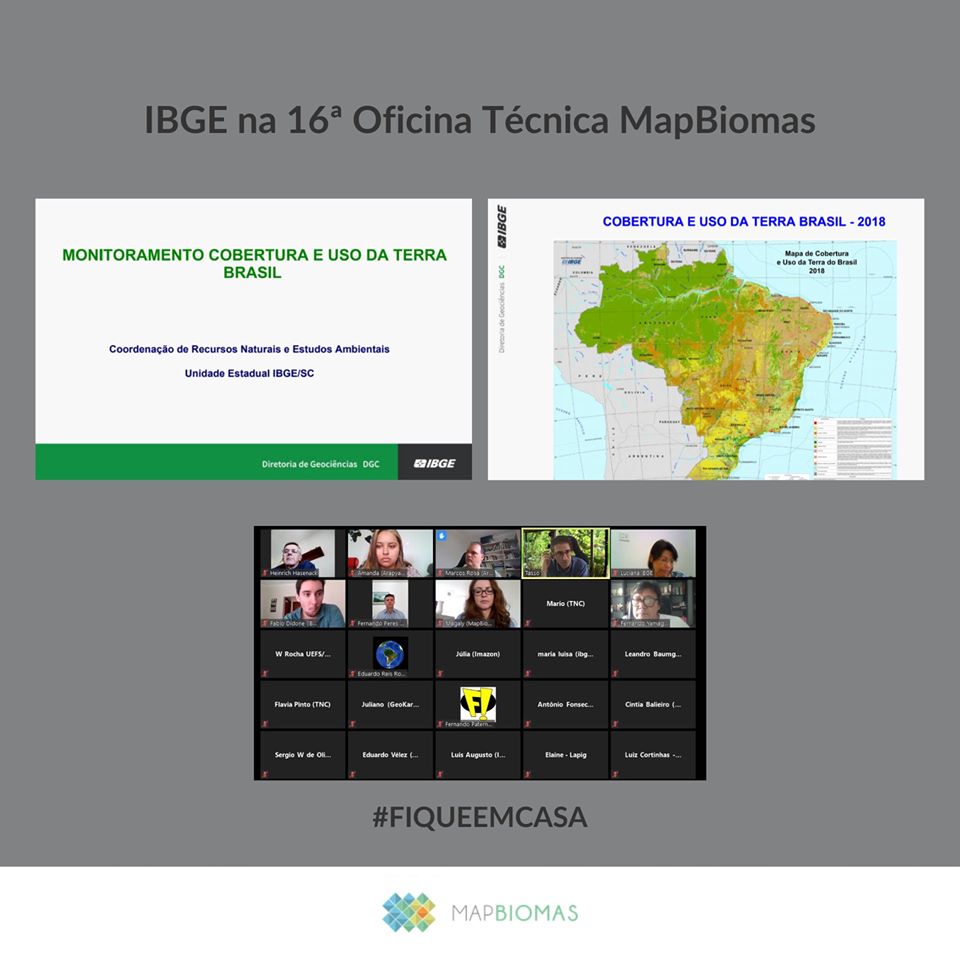Click name 'Eduardo Vélez (...'

390,755
